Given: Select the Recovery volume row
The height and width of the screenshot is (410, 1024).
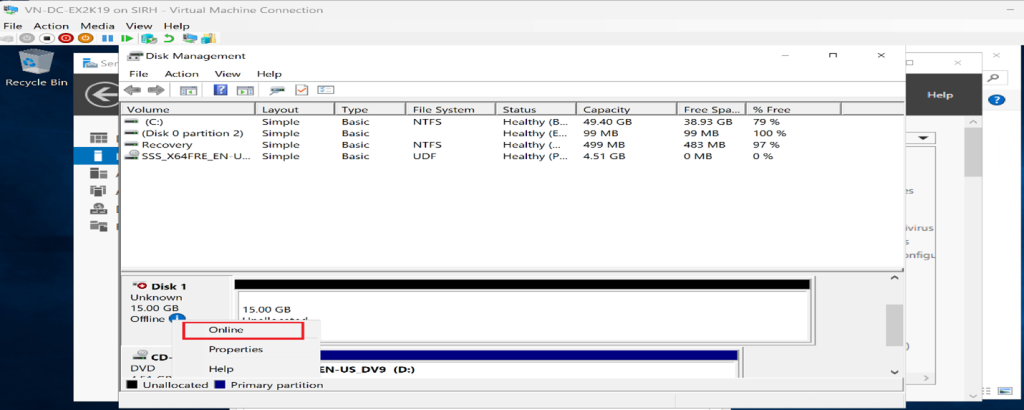Looking at the screenshot, I should pyautogui.click(x=146, y=145).
